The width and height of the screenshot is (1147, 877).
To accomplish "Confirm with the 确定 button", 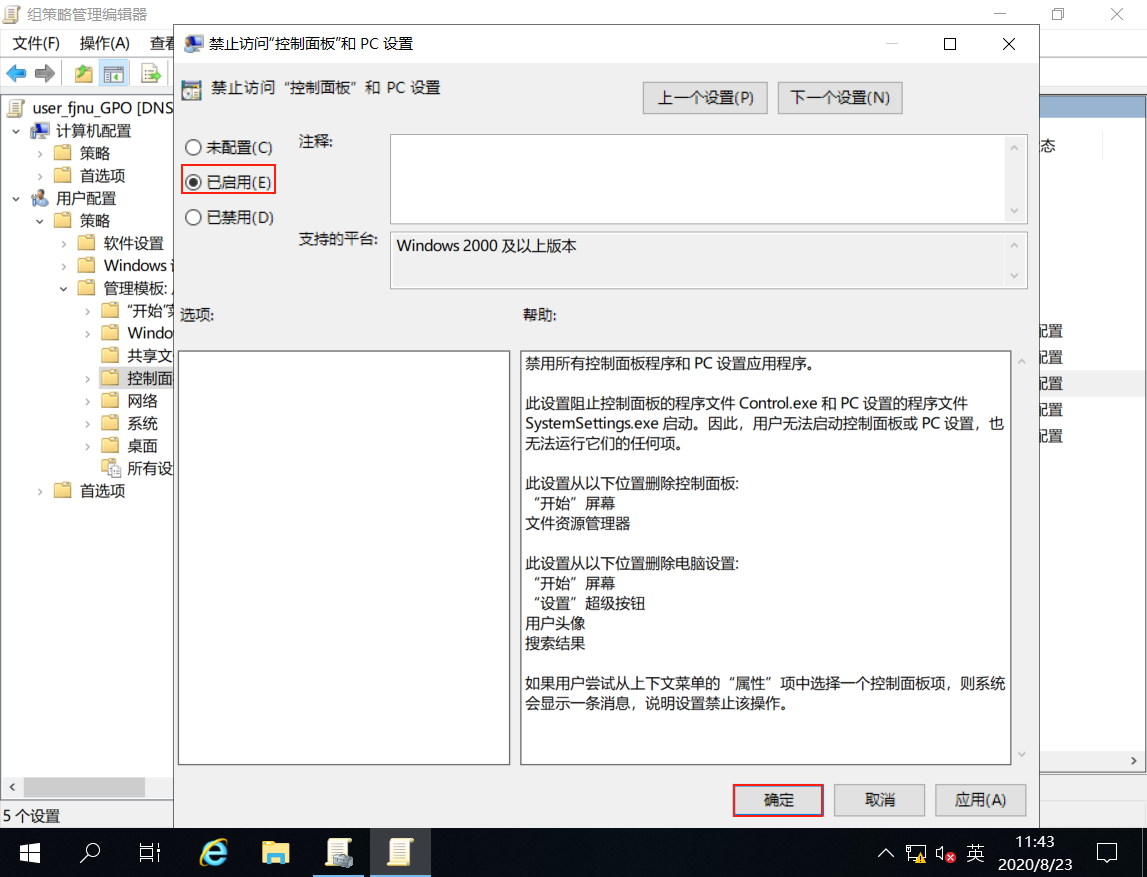I will (x=778, y=800).
